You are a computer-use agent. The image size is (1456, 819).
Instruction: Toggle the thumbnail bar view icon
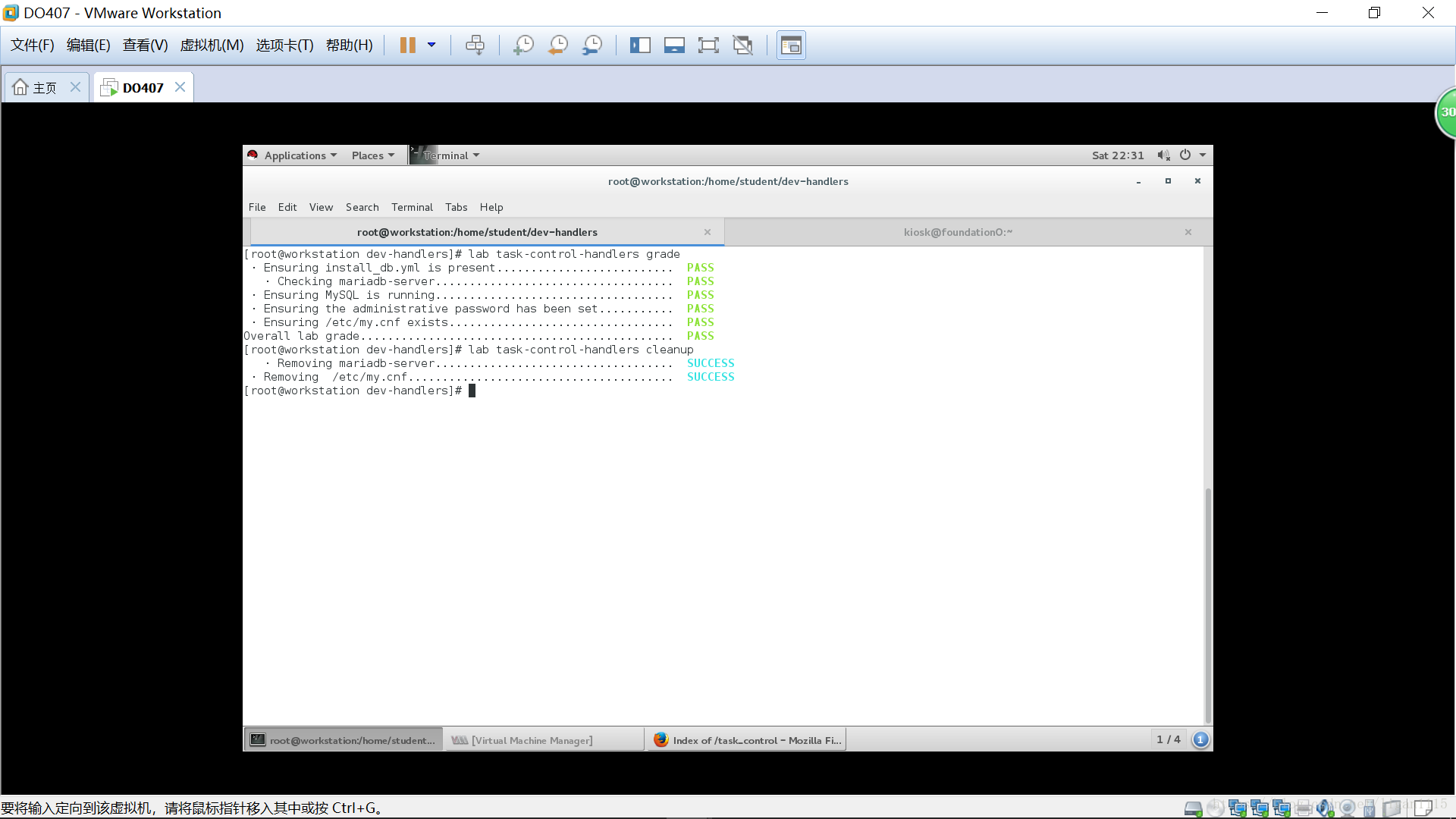(x=674, y=45)
